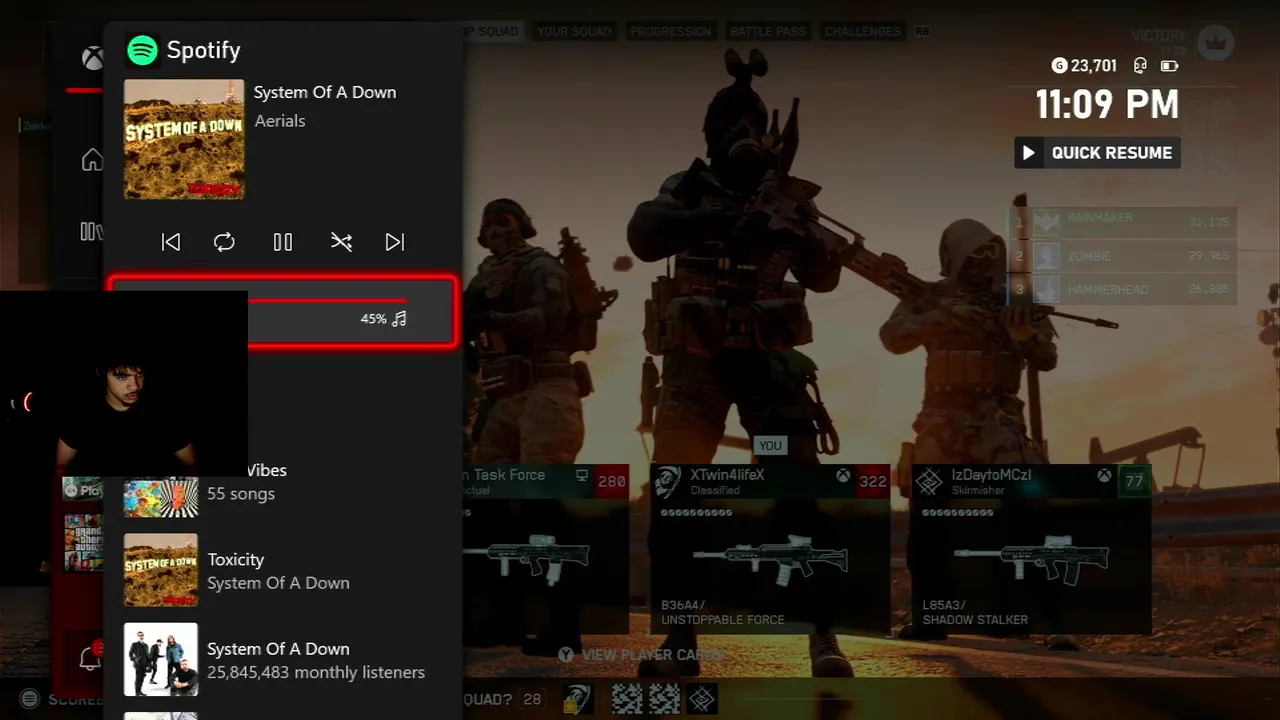1280x720 pixels.
Task: Open the notifications bell icon
Action: point(90,659)
